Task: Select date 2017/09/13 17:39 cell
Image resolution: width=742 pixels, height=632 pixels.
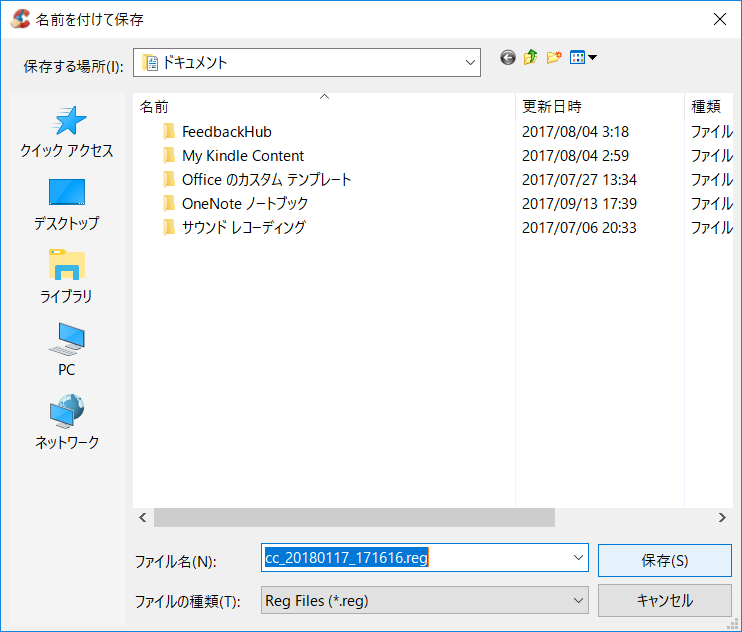Action: [579, 203]
